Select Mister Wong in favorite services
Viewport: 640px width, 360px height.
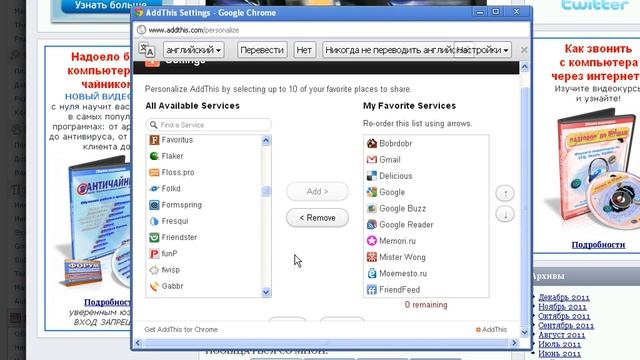pos(426,257)
